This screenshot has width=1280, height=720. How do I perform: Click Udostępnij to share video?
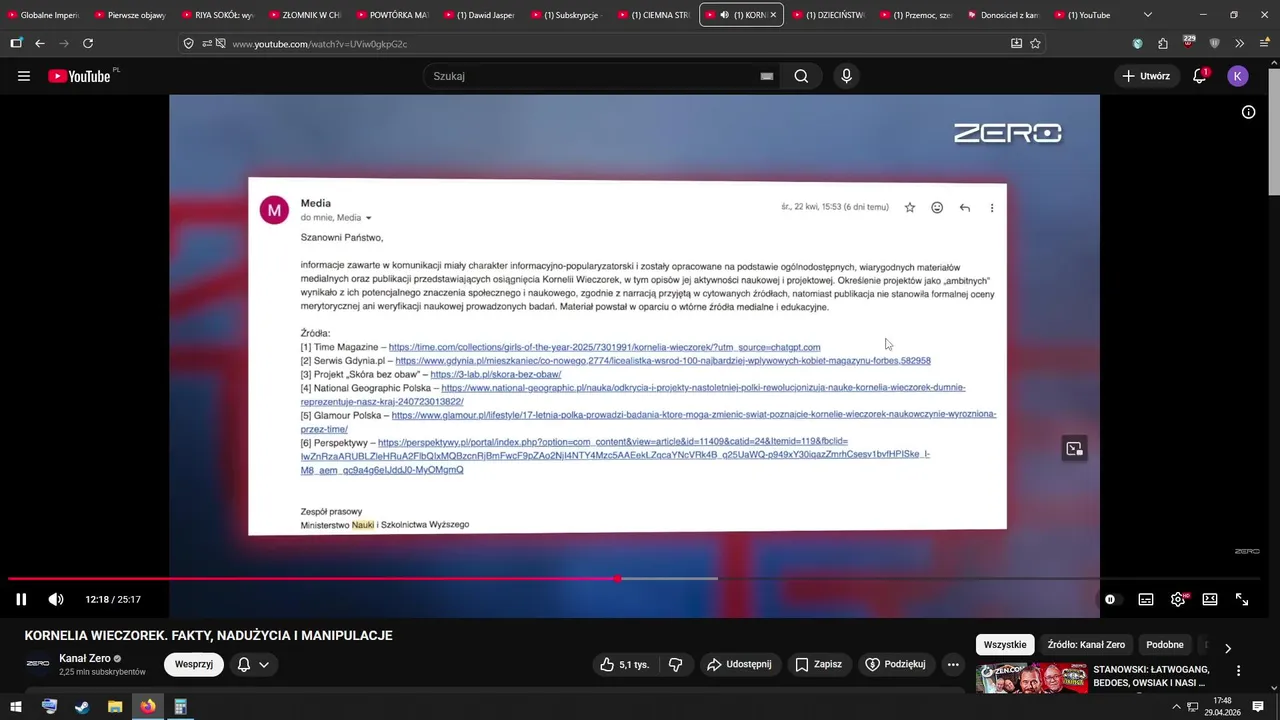[x=739, y=664]
